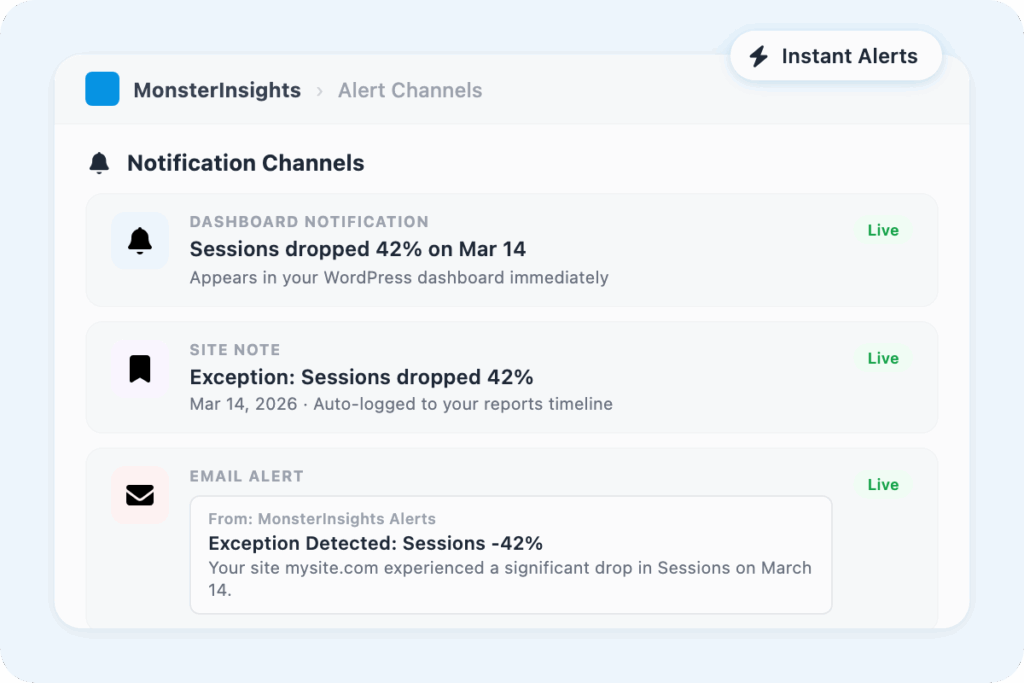Click the Email Alert label text
This screenshot has height=683, width=1024.
(246, 477)
